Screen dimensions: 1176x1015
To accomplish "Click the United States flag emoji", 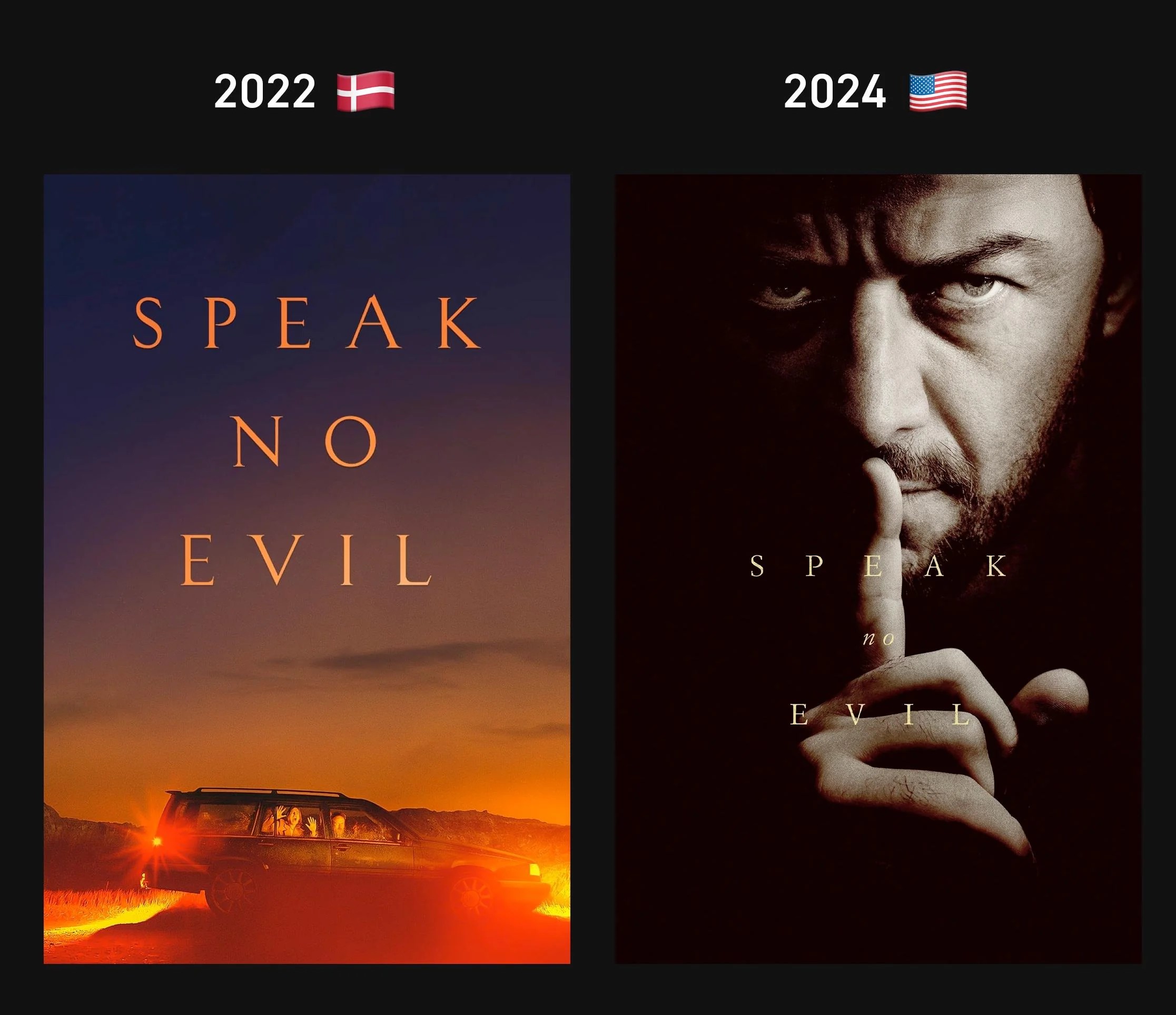I will (938, 92).
